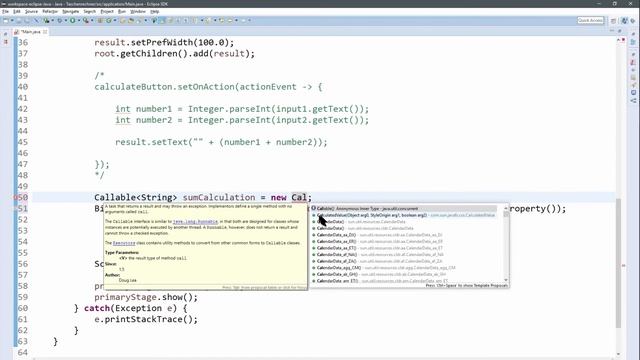Select the CalculatedValue constructor proposal
Image resolution: width=640 pixels, height=360 pixels.
pyautogui.click(x=404, y=215)
